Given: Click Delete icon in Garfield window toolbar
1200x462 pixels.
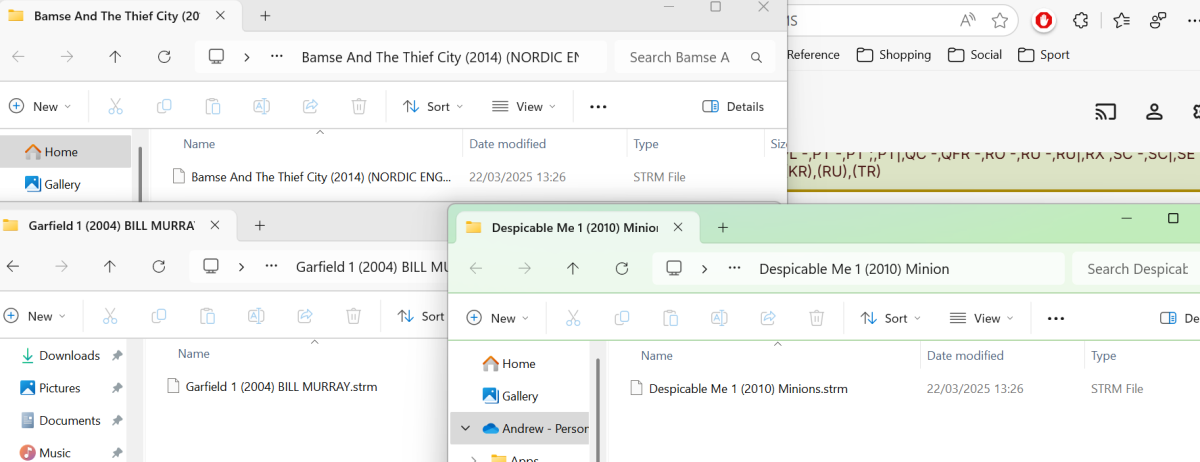Looking at the screenshot, I should tap(353, 316).
